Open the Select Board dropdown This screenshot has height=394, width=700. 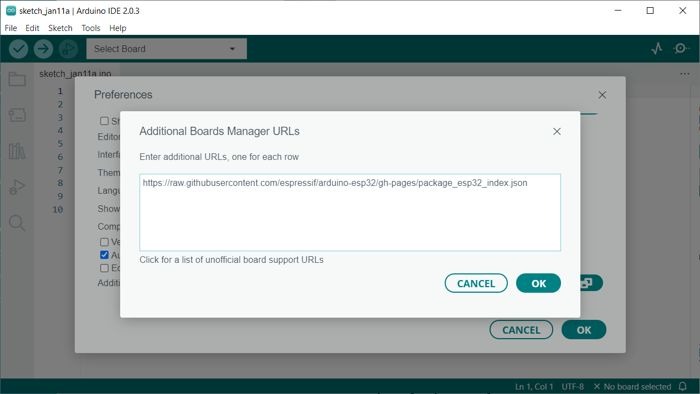point(166,49)
